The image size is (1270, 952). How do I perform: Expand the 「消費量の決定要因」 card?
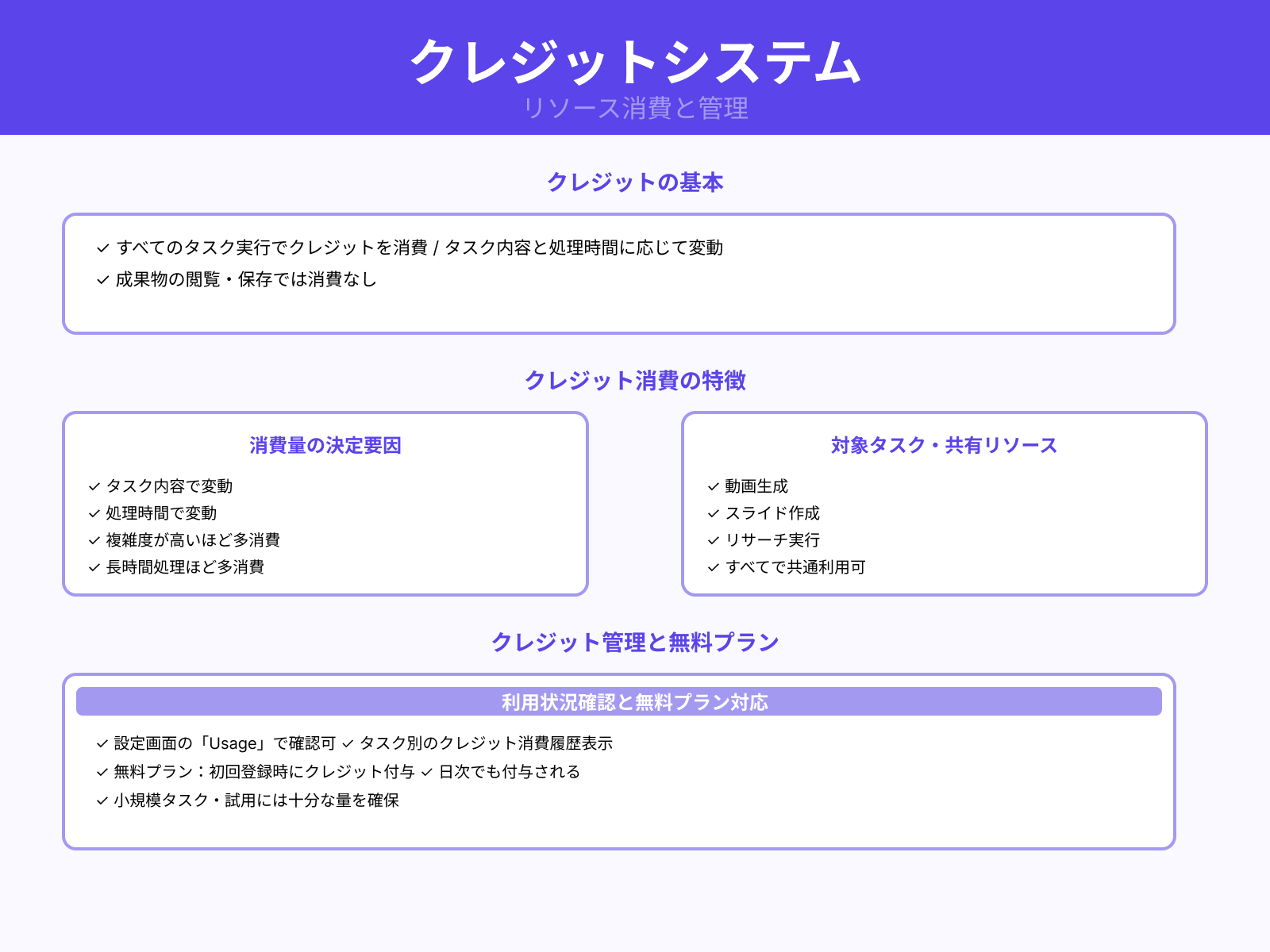point(324,446)
